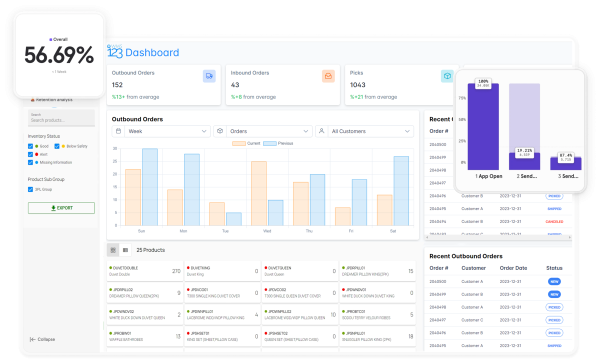Open the Orders metric dropdown
The image size is (600, 360).
[269, 131]
